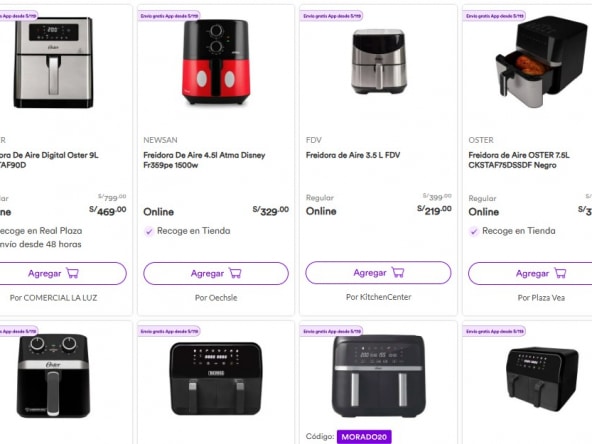Click the MORADO20 promo code badge
The image size is (592, 444).
point(364,437)
